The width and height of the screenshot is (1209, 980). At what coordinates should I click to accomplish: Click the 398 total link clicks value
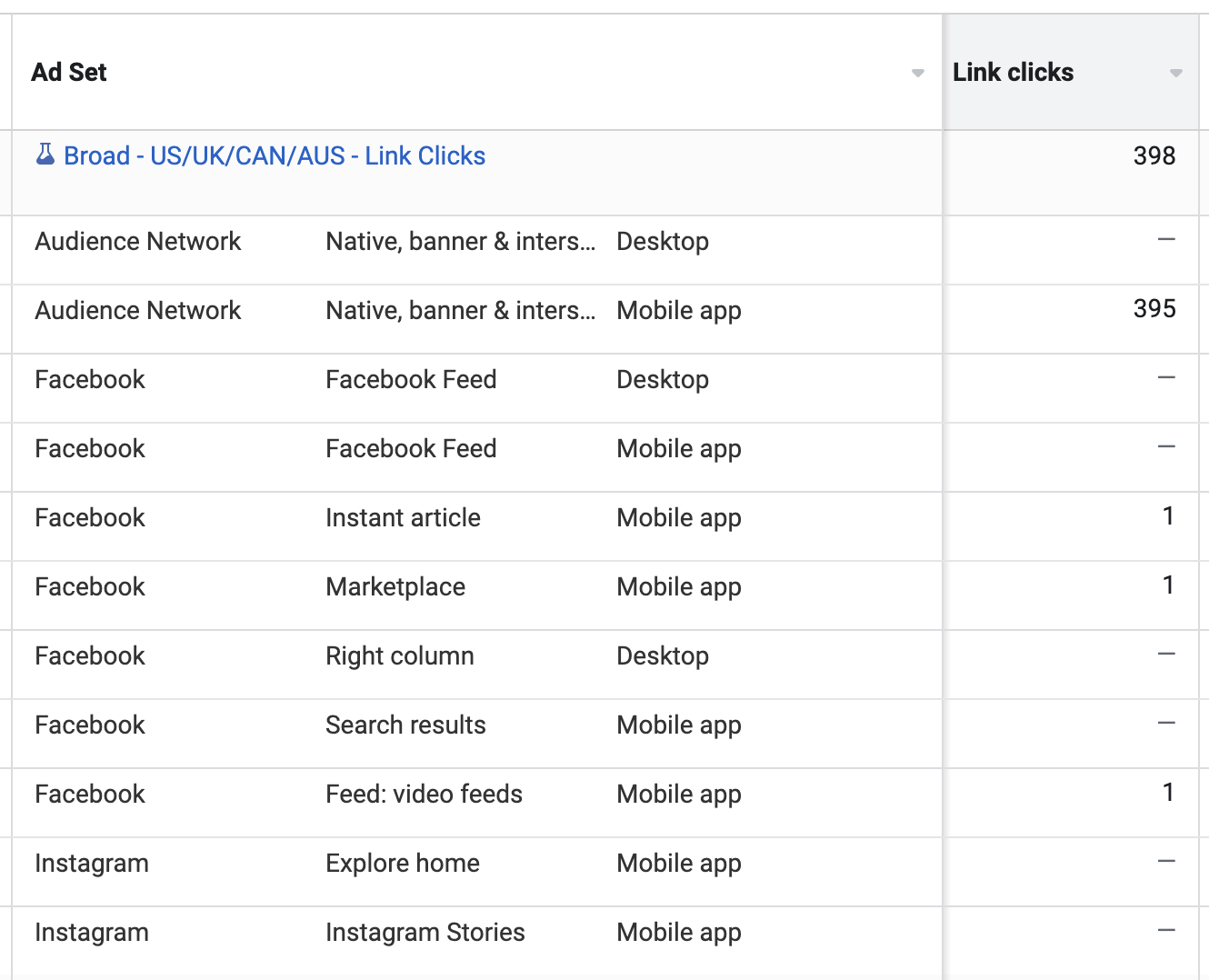coord(1154,156)
